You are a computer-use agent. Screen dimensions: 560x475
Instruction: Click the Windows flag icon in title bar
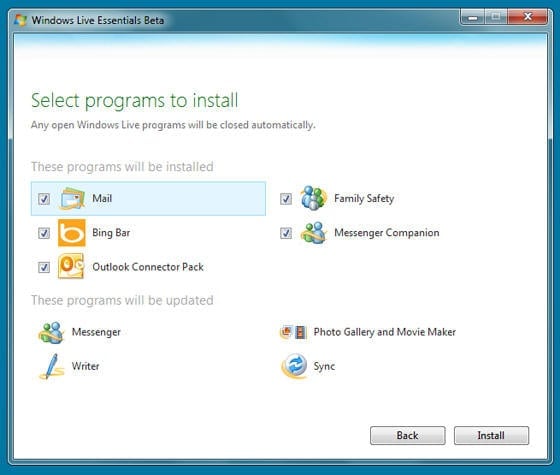[21, 20]
